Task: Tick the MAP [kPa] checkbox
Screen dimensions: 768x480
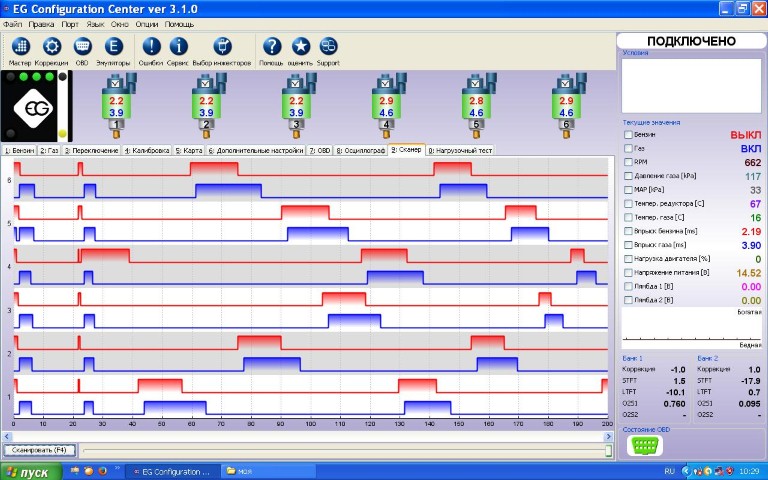Action: (x=628, y=190)
